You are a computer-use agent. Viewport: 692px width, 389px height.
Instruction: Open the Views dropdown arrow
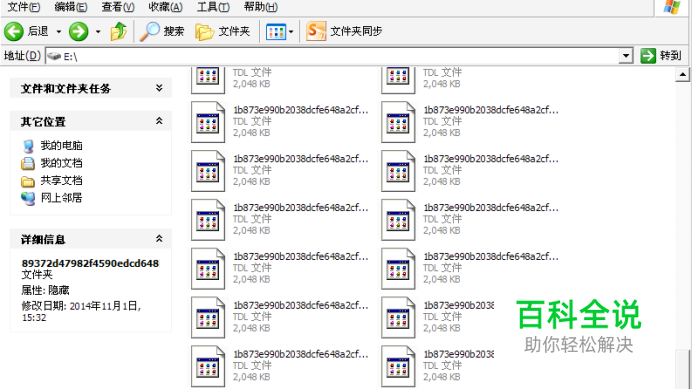(x=291, y=32)
